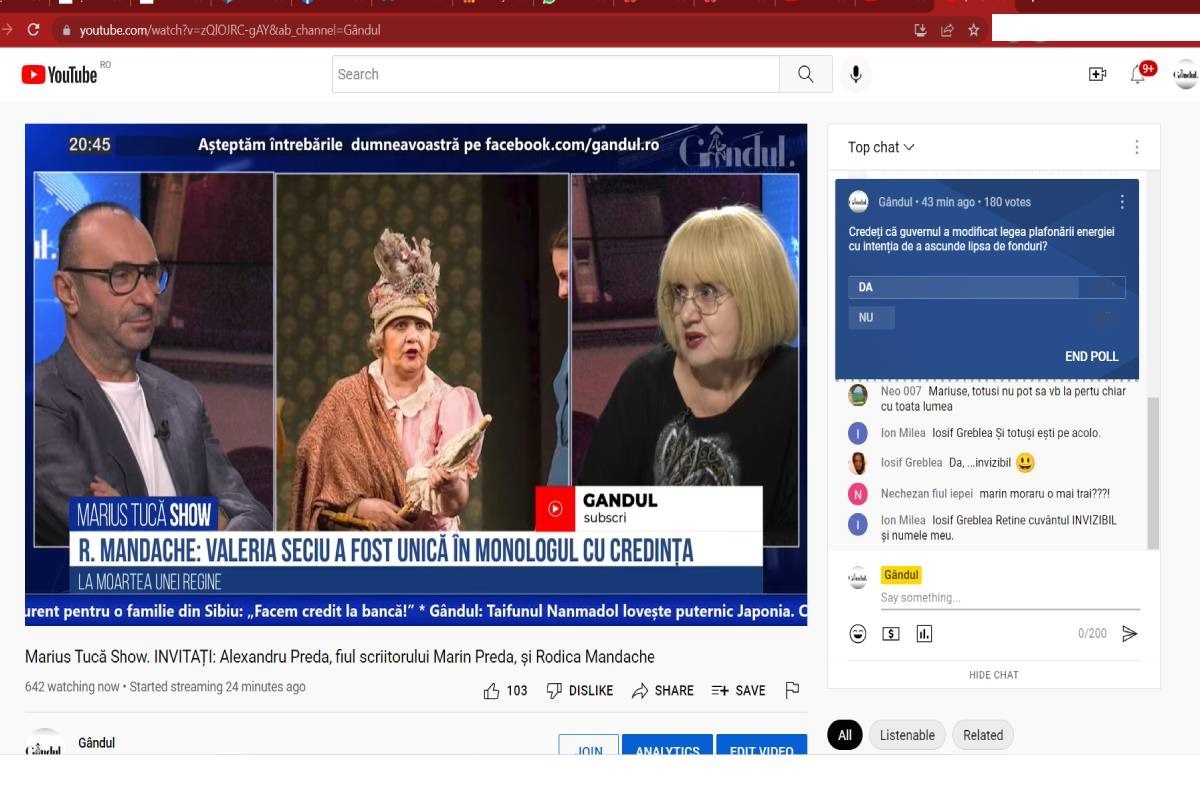
Task: Click the Say something chat input
Action: (1010, 598)
